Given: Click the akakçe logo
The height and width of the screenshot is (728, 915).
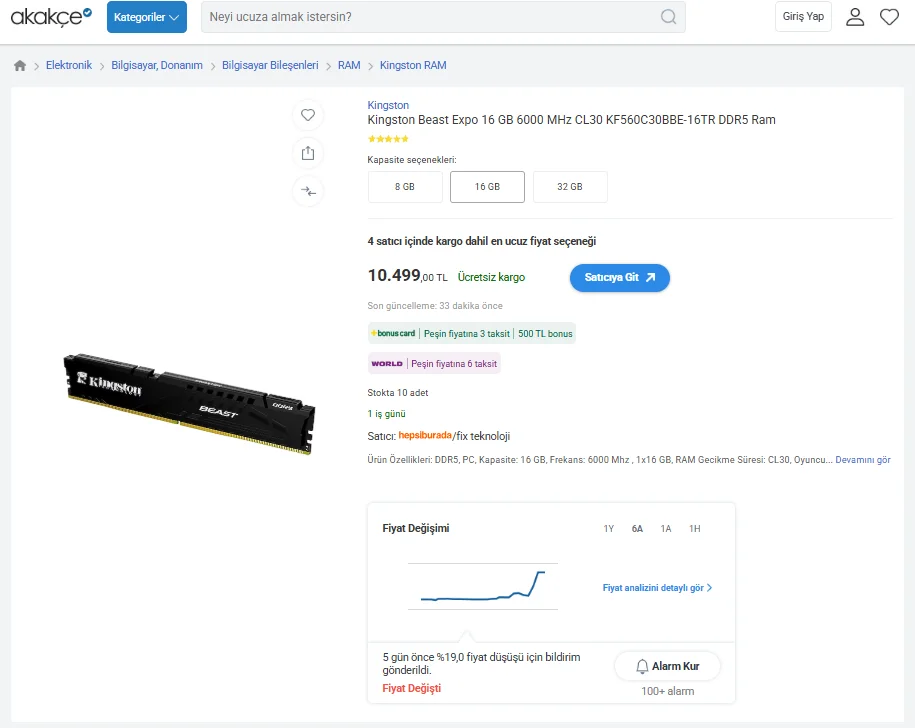Looking at the screenshot, I should (x=51, y=17).
